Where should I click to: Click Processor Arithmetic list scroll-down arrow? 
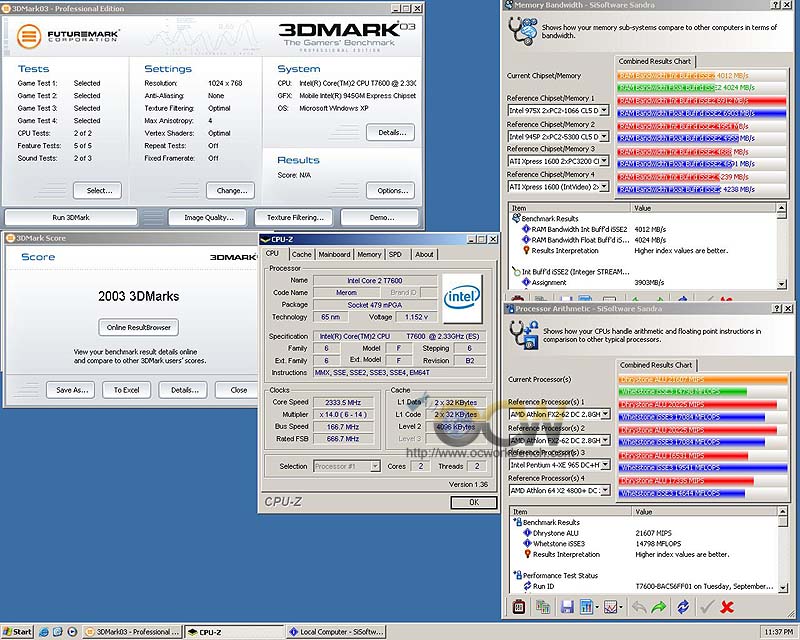[783, 588]
